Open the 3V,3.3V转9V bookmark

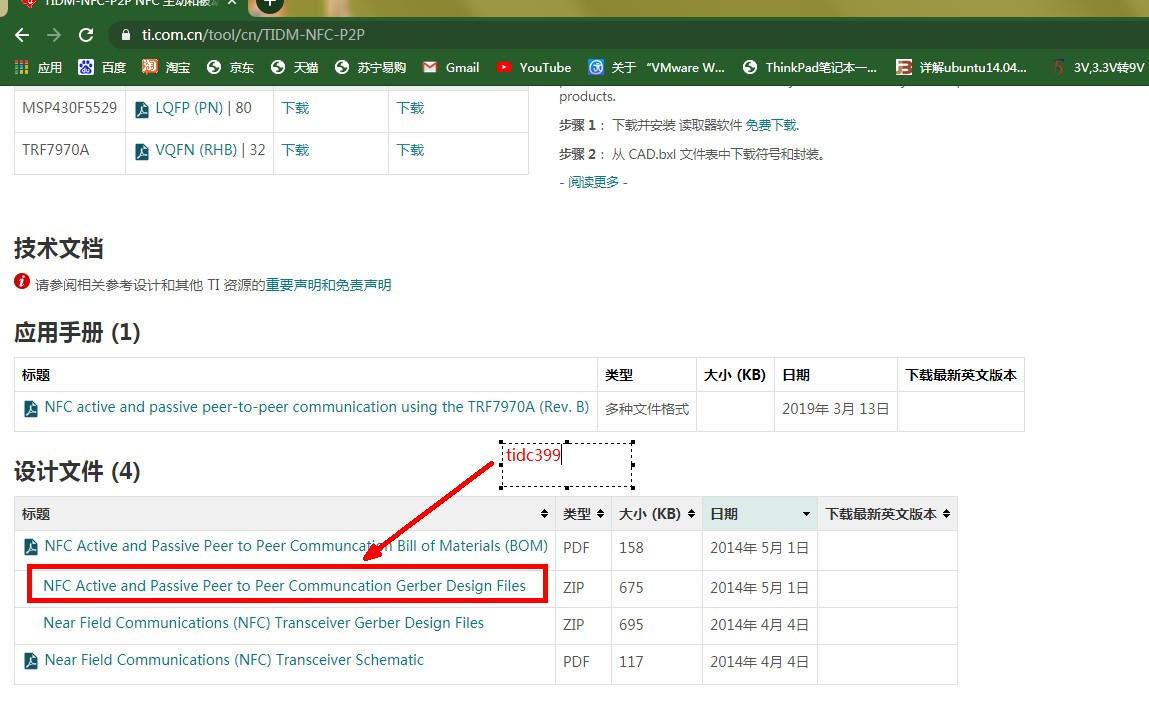pyautogui.click(x=1098, y=67)
